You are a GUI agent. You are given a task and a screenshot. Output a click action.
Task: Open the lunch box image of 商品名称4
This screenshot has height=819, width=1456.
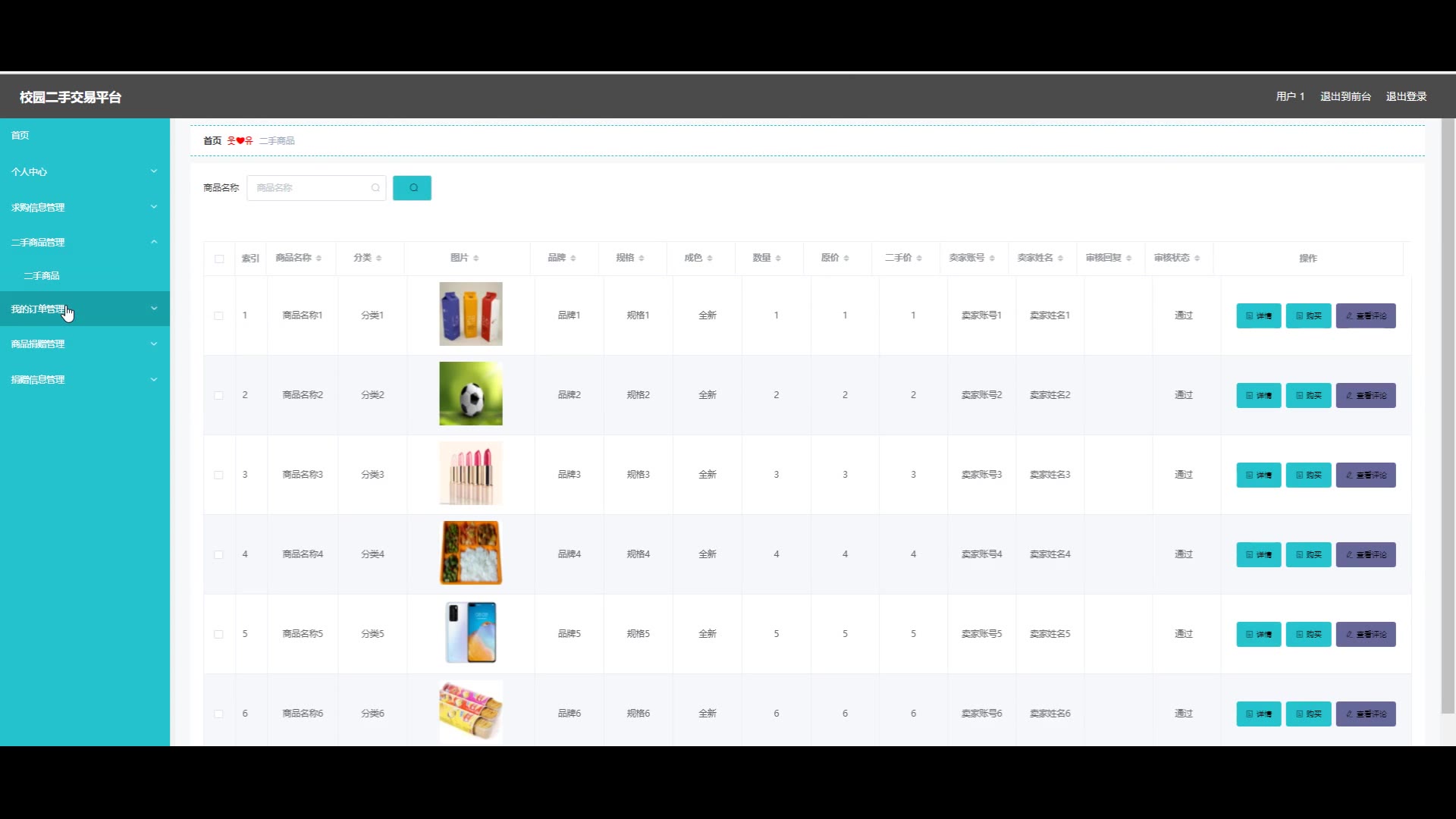click(x=471, y=553)
